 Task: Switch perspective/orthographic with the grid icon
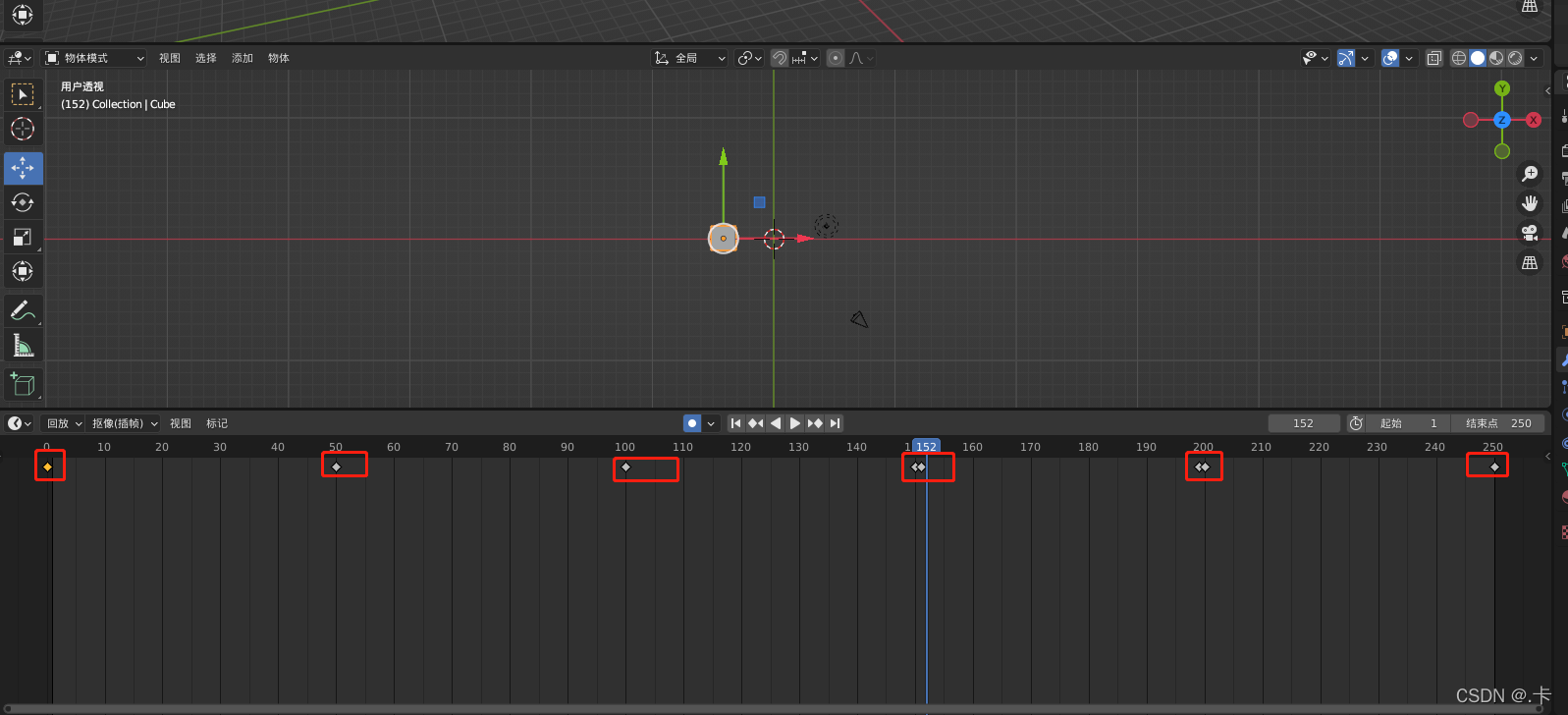pyautogui.click(x=1530, y=262)
